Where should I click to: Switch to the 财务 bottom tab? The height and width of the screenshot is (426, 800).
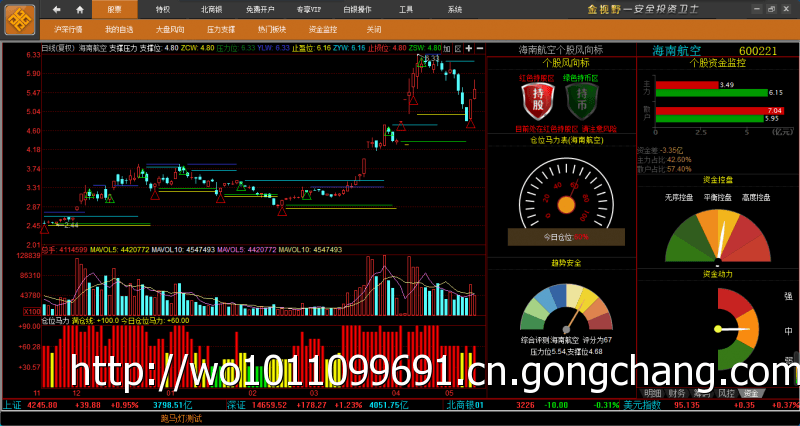point(678,393)
